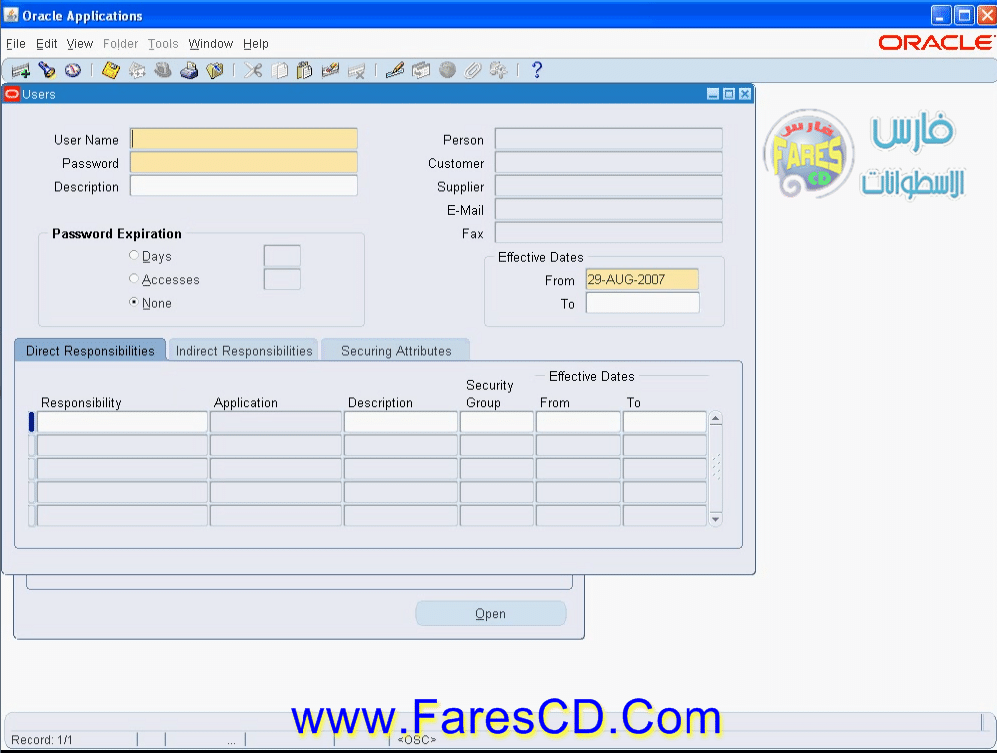Open Find with the flashlight icon

(46, 70)
